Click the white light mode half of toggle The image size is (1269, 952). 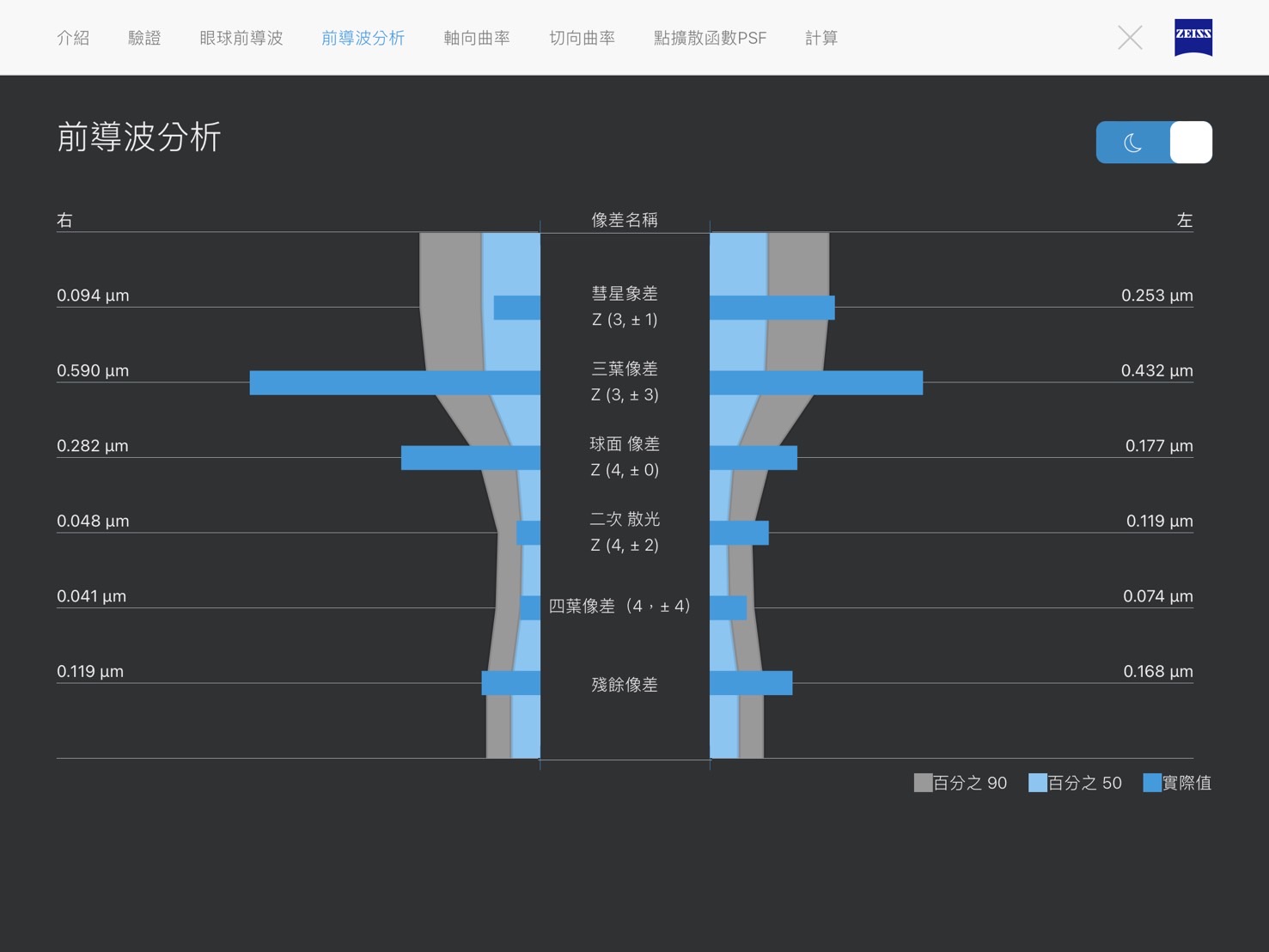click(1191, 143)
